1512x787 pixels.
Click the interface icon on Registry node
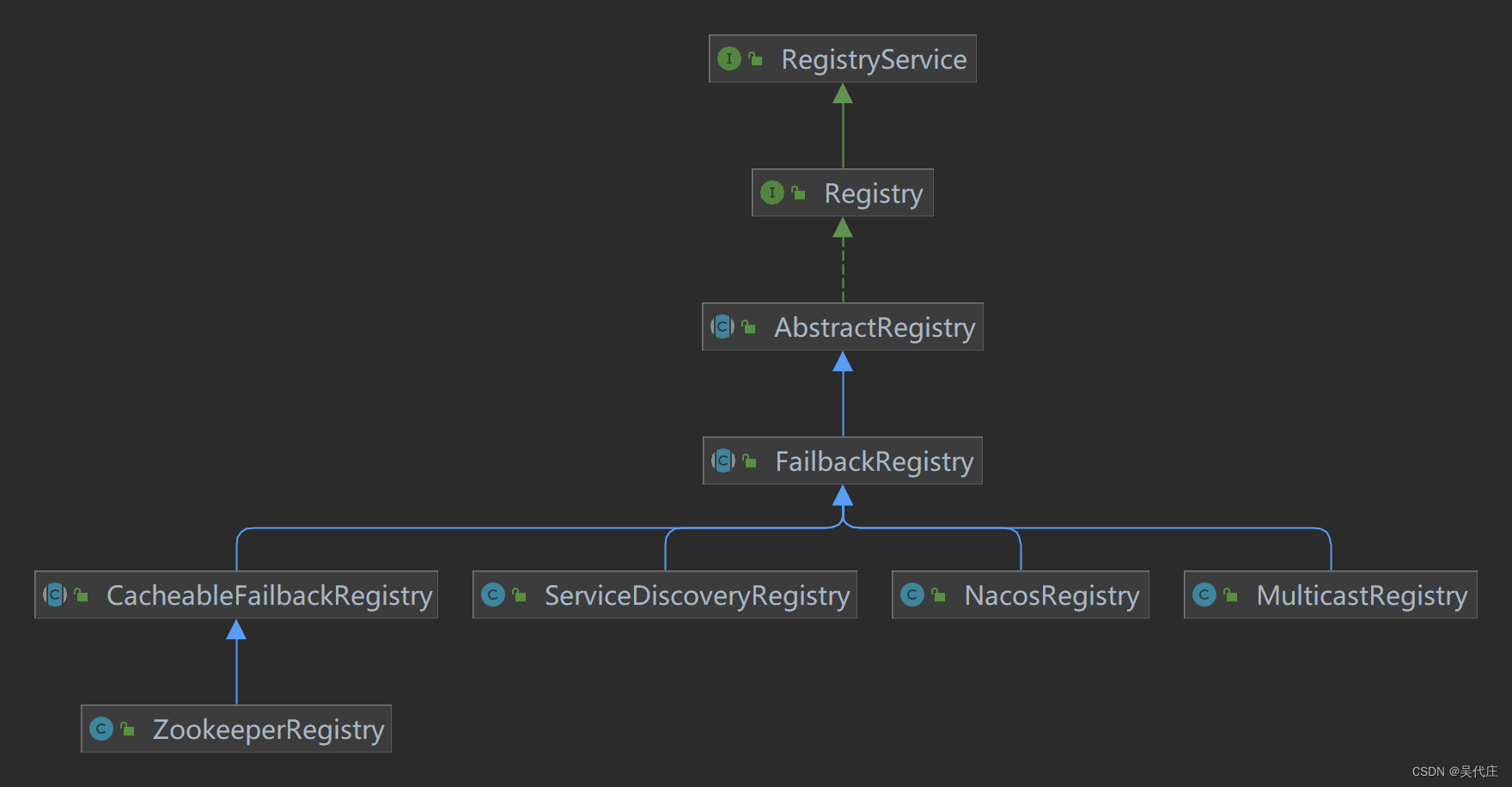[771, 192]
